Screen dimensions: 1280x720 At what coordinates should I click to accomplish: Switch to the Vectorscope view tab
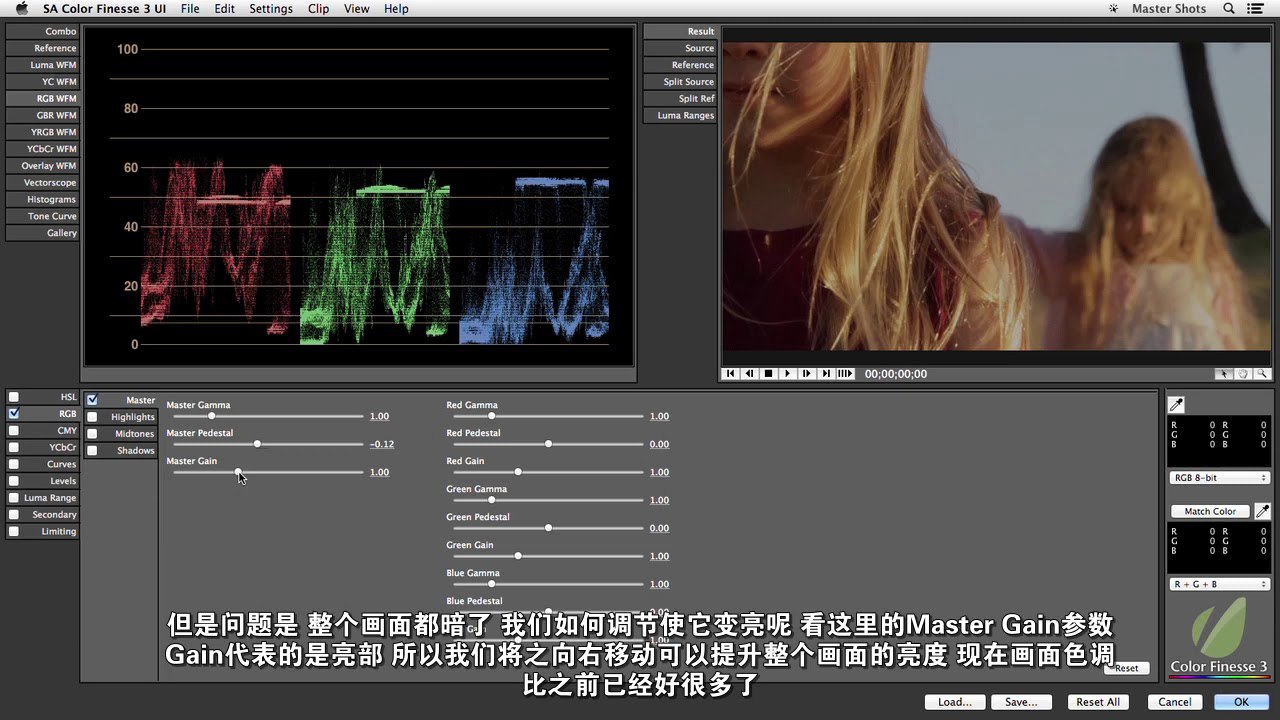(x=42, y=183)
